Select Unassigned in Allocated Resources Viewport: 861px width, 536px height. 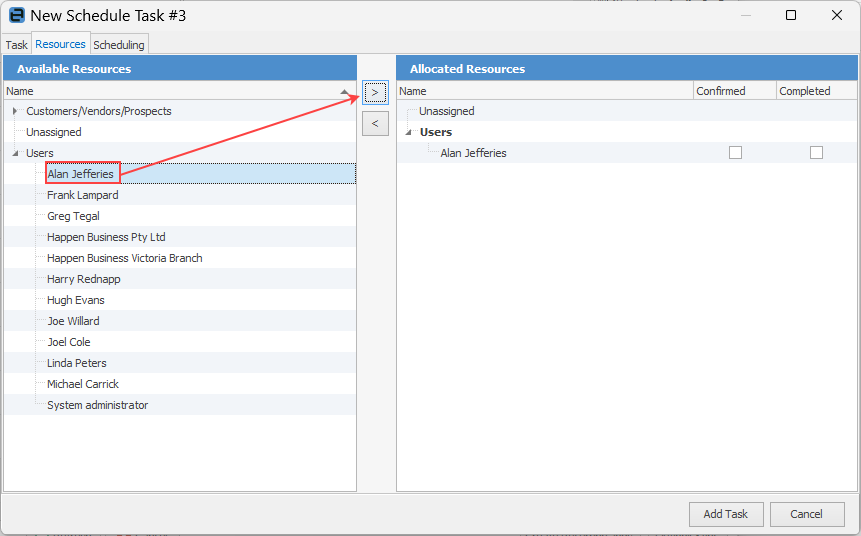click(446, 111)
